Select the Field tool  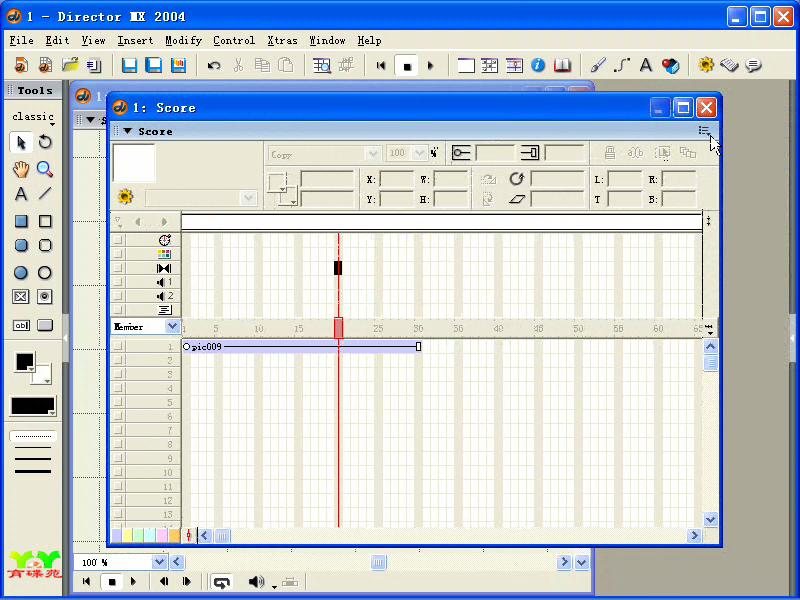click(x=21, y=325)
